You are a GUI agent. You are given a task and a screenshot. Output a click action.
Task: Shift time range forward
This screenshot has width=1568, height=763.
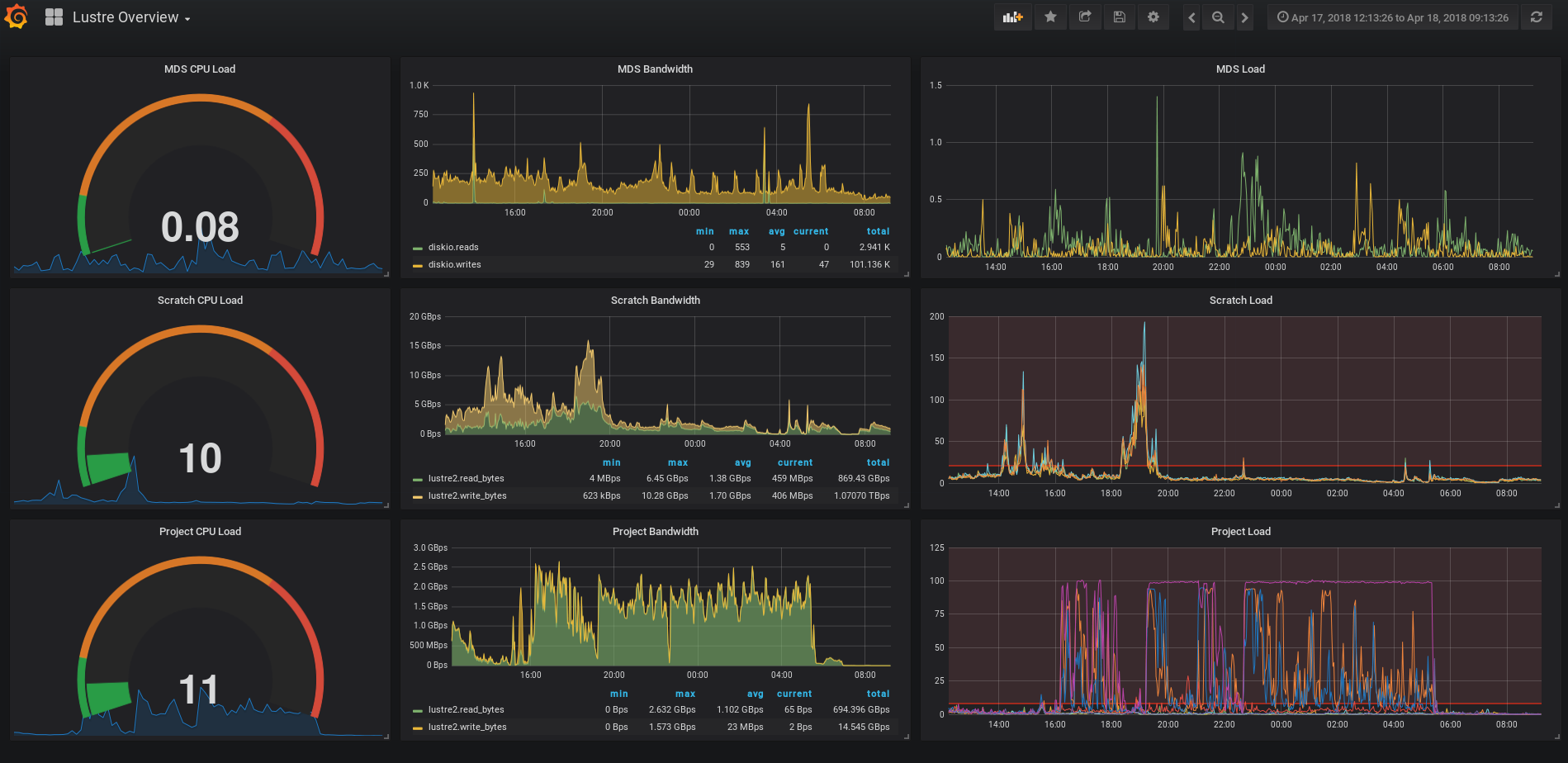(x=1244, y=17)
